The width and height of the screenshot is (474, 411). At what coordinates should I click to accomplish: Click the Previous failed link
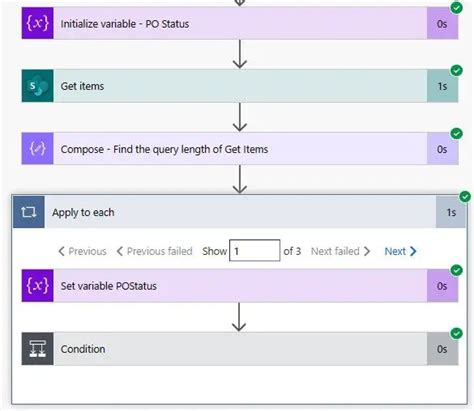point(155,251)
